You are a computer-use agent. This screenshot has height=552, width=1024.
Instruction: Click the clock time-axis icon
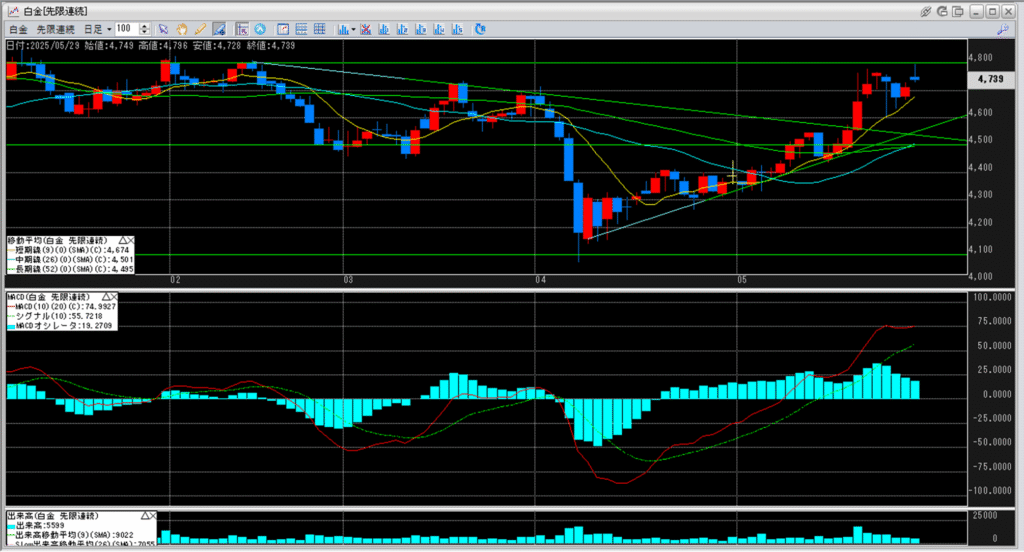(x=260, y=29)
